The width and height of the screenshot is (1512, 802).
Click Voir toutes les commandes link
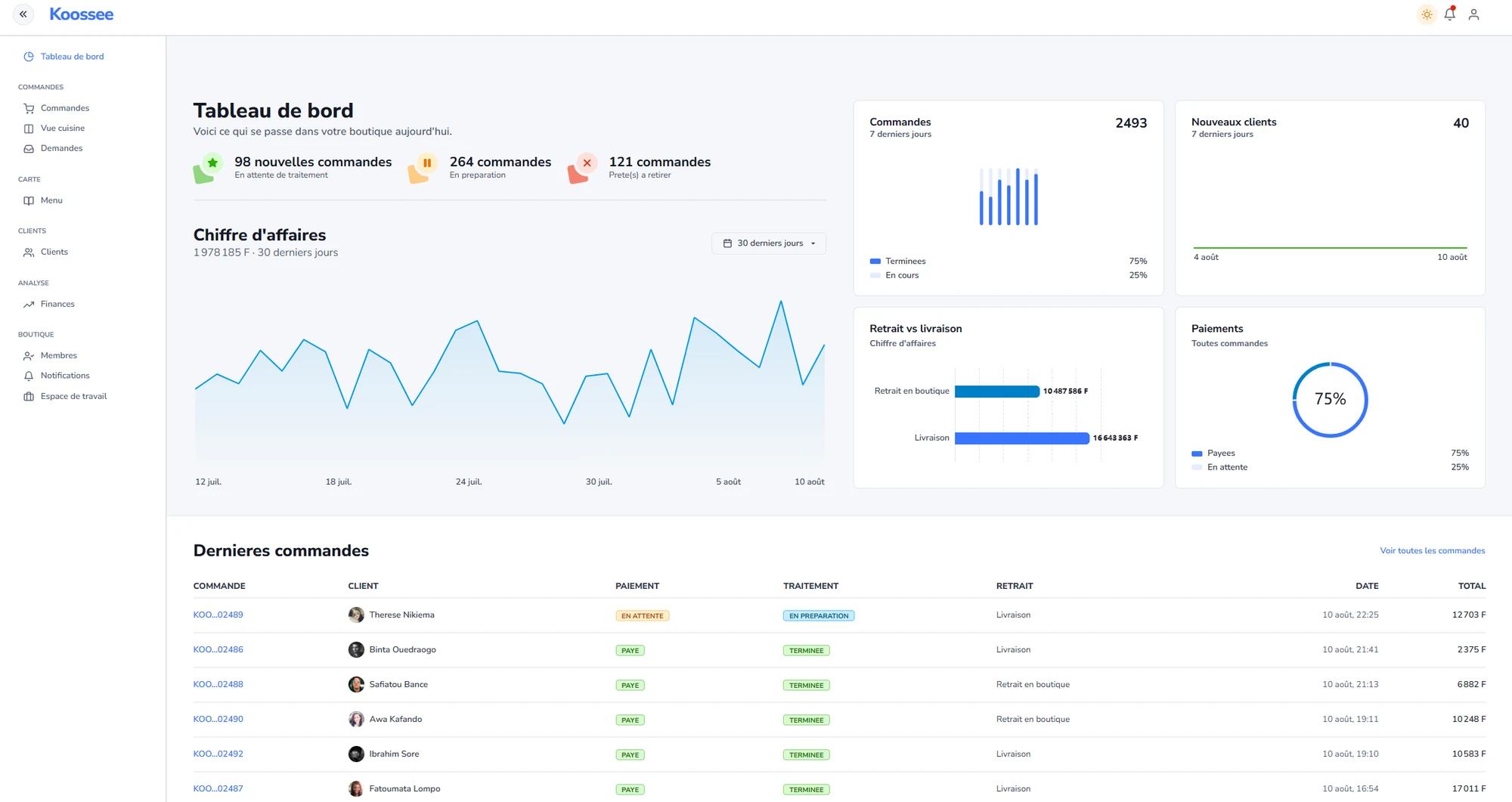(1432, 550)
